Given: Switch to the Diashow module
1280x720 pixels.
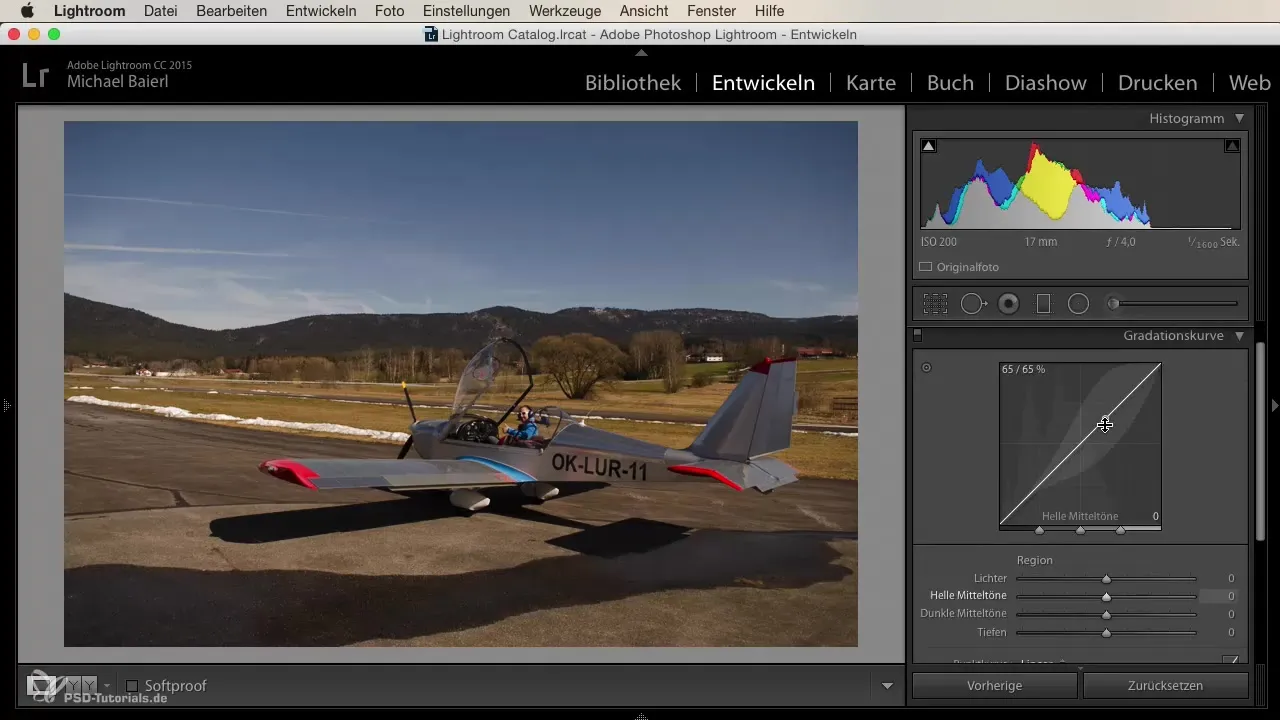Looking at the screenshot, I should point(1046,83).
